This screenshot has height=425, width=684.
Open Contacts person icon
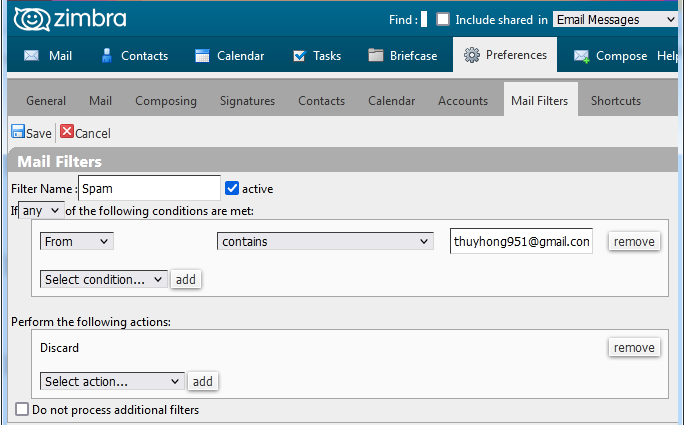[106, 55]
